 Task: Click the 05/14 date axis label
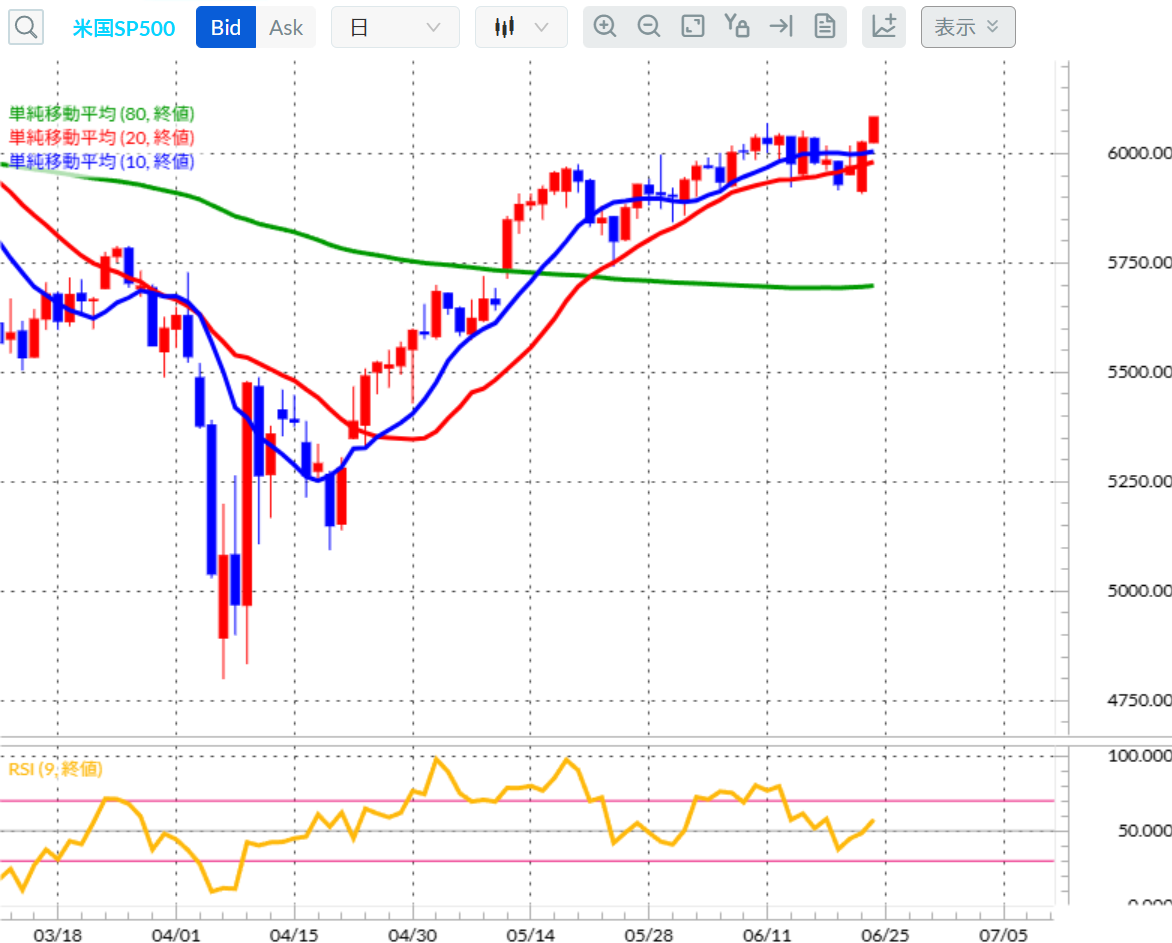tap(530, 935)
